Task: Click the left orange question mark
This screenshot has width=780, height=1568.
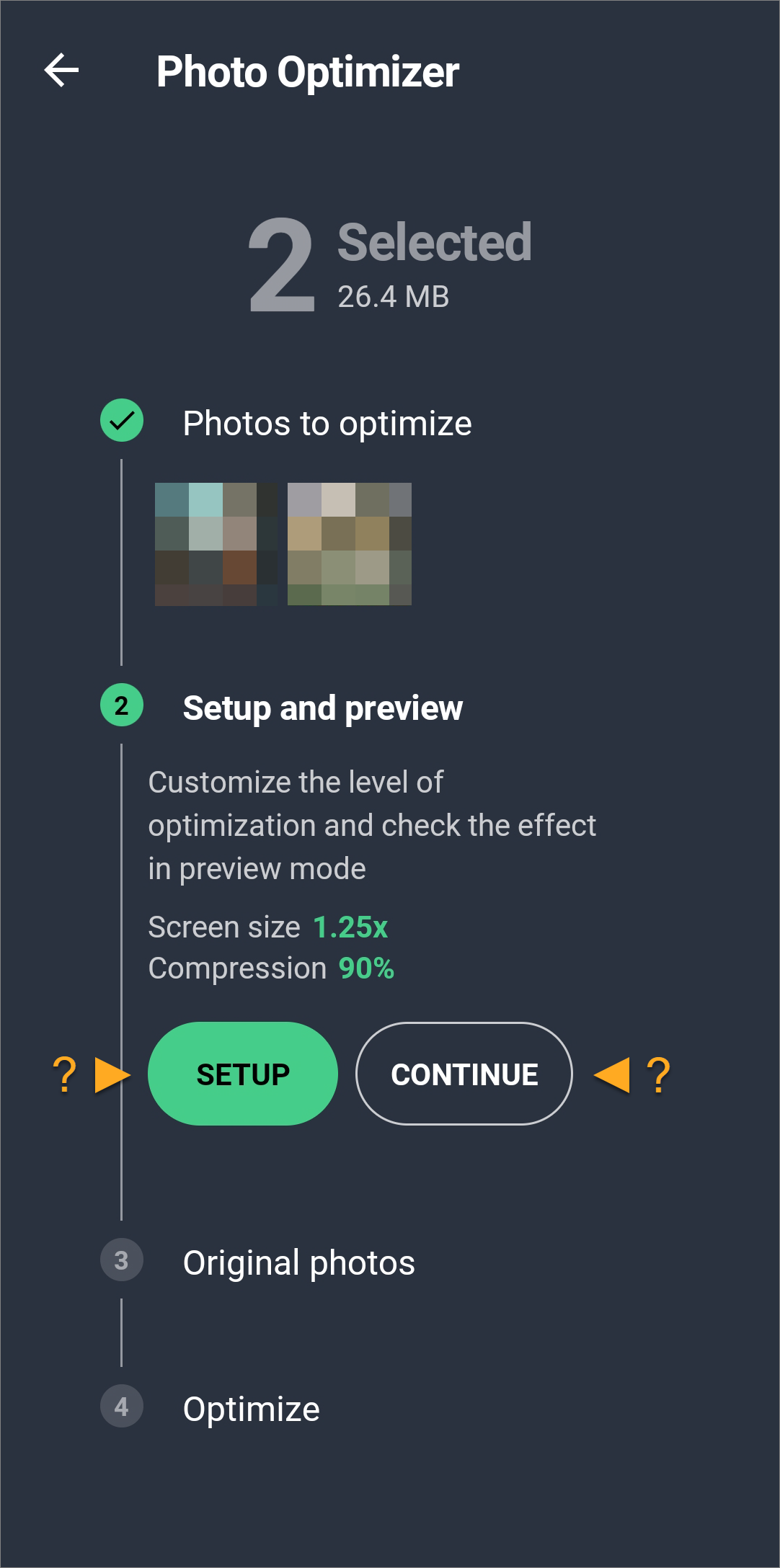Action: 65,1075
